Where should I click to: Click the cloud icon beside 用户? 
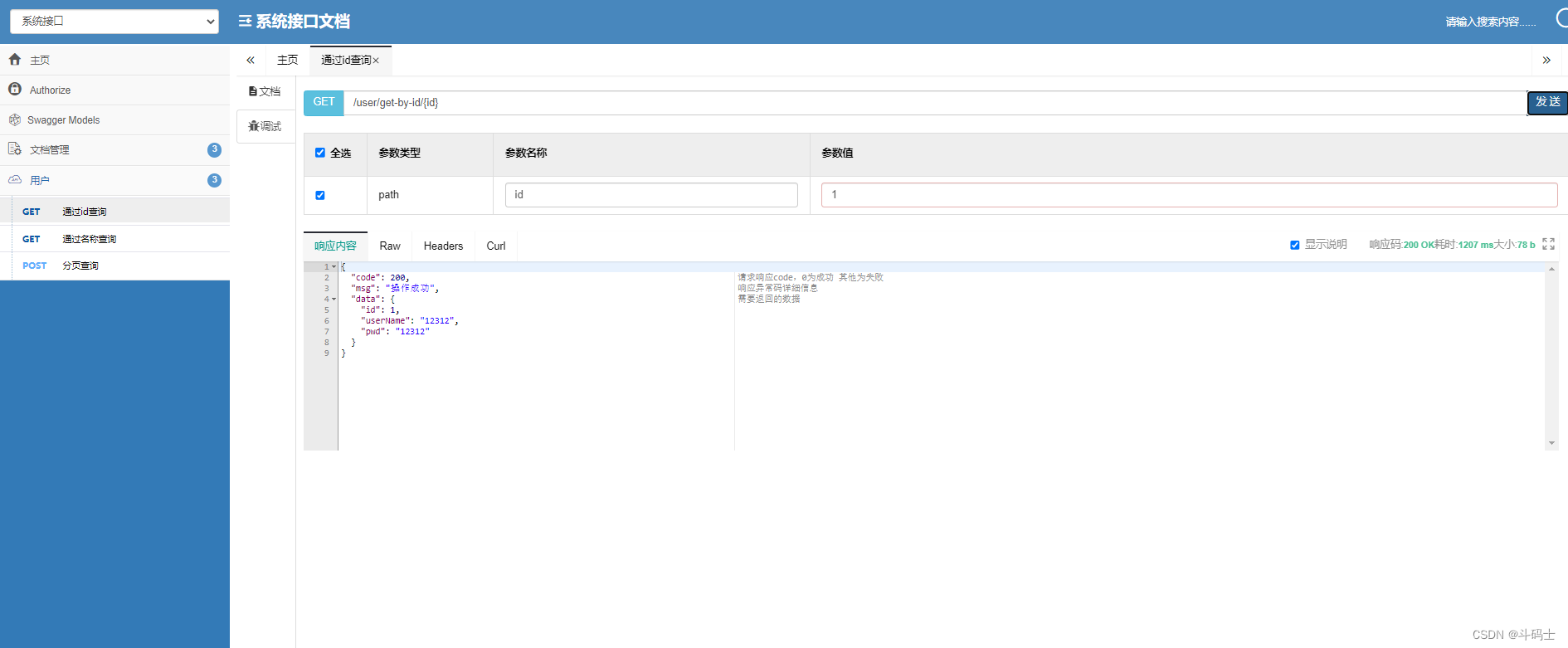pyautogui.click(x=15, y=179)
